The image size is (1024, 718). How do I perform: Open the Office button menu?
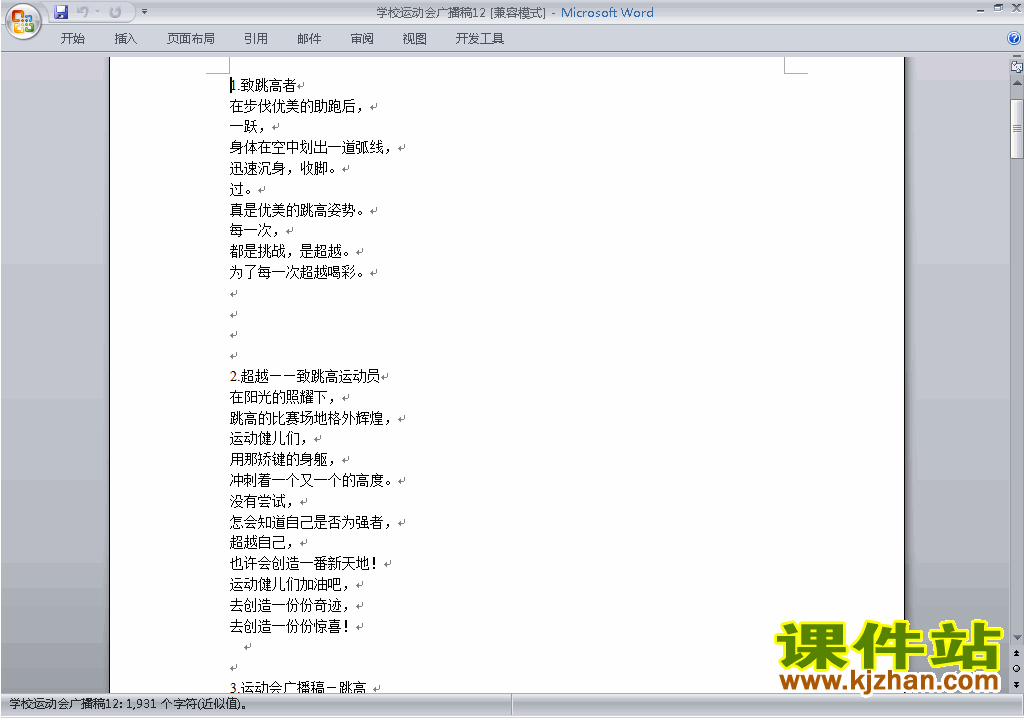[x=23, y=22]
